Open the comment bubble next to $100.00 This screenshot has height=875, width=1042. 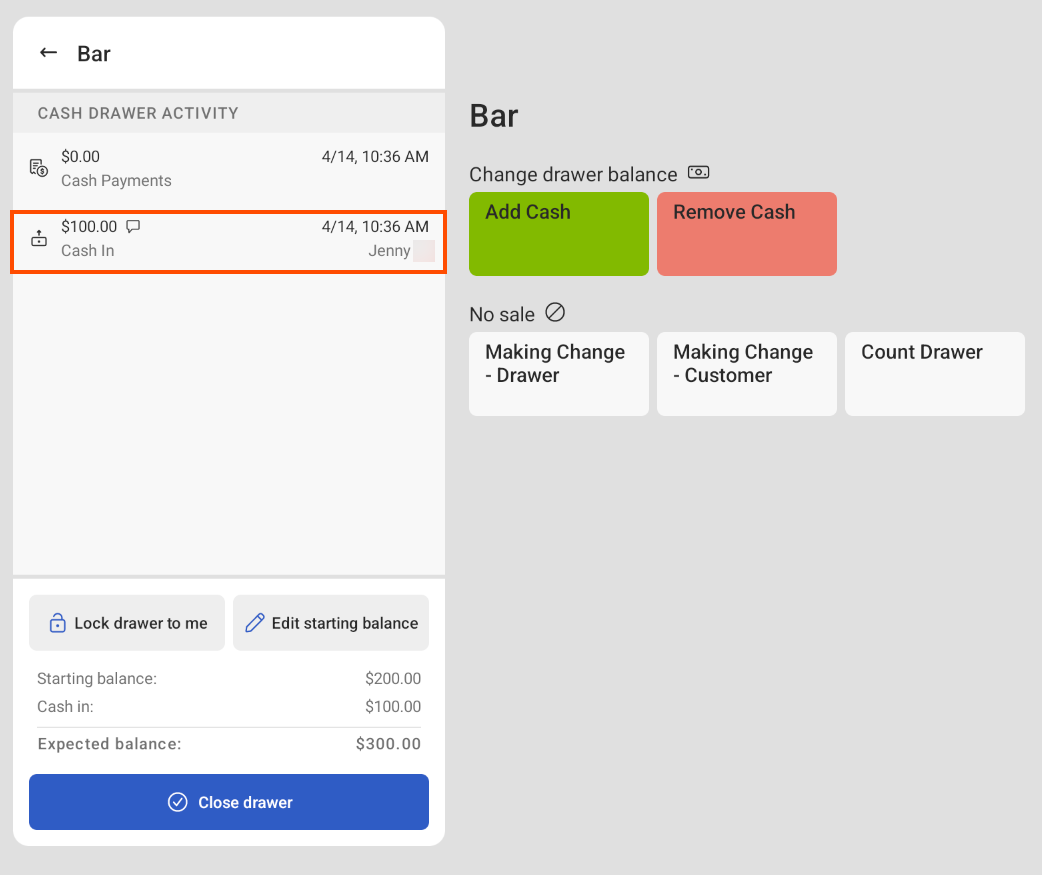(133, 227)
